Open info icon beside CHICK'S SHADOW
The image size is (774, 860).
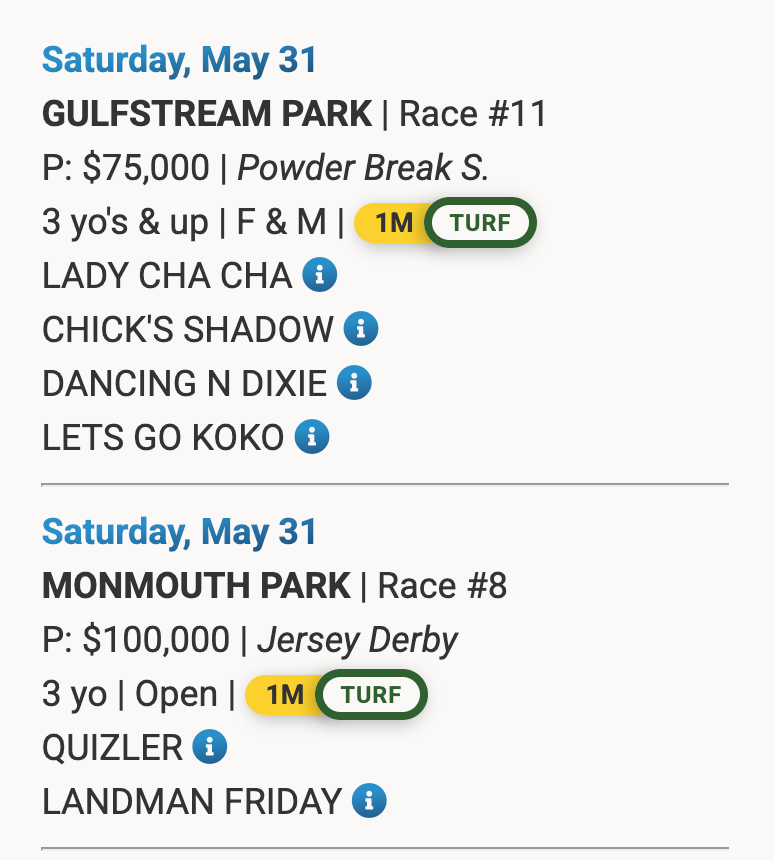click(x=361, y=329)
